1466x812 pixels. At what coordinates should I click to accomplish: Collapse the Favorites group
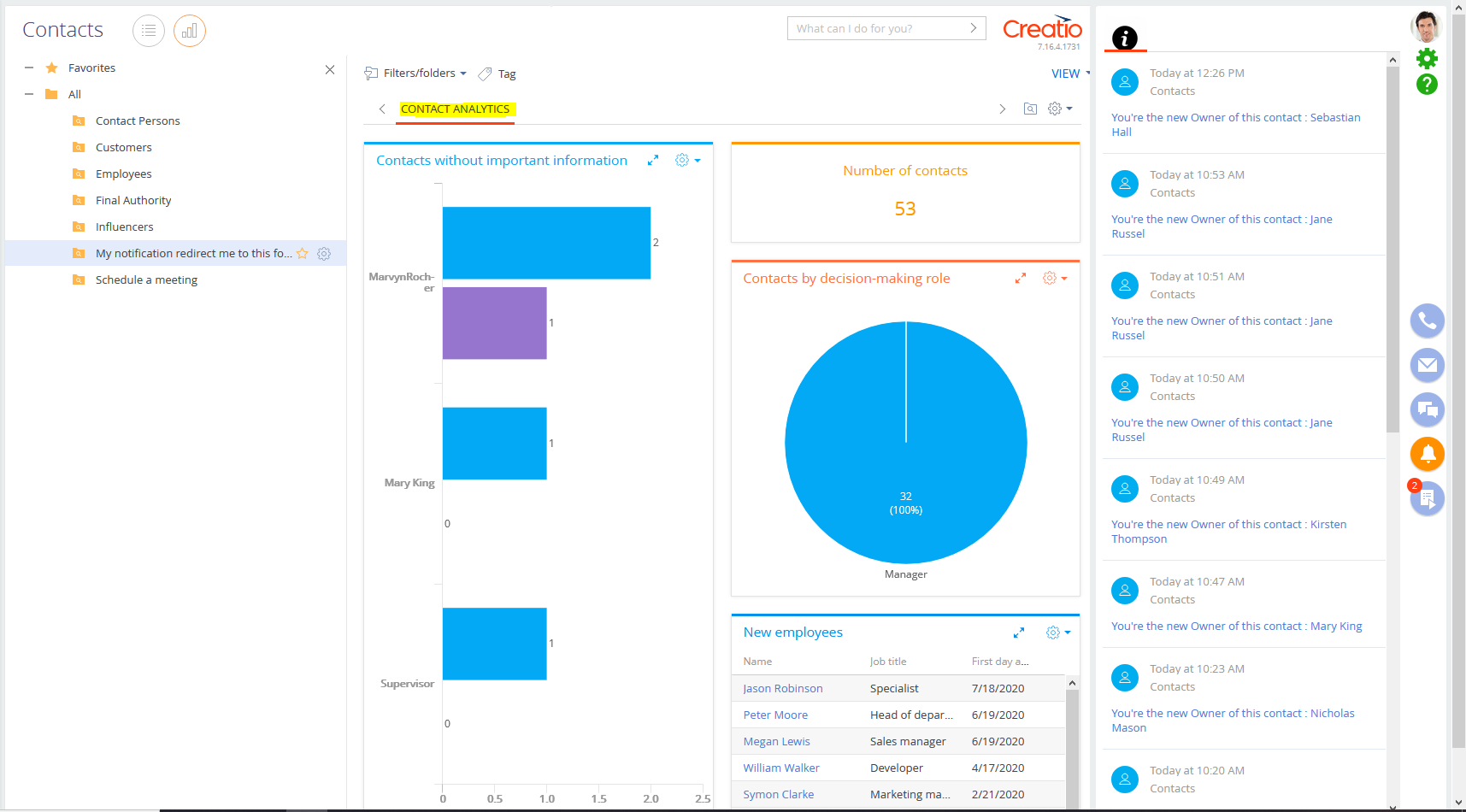click(29, 68)
